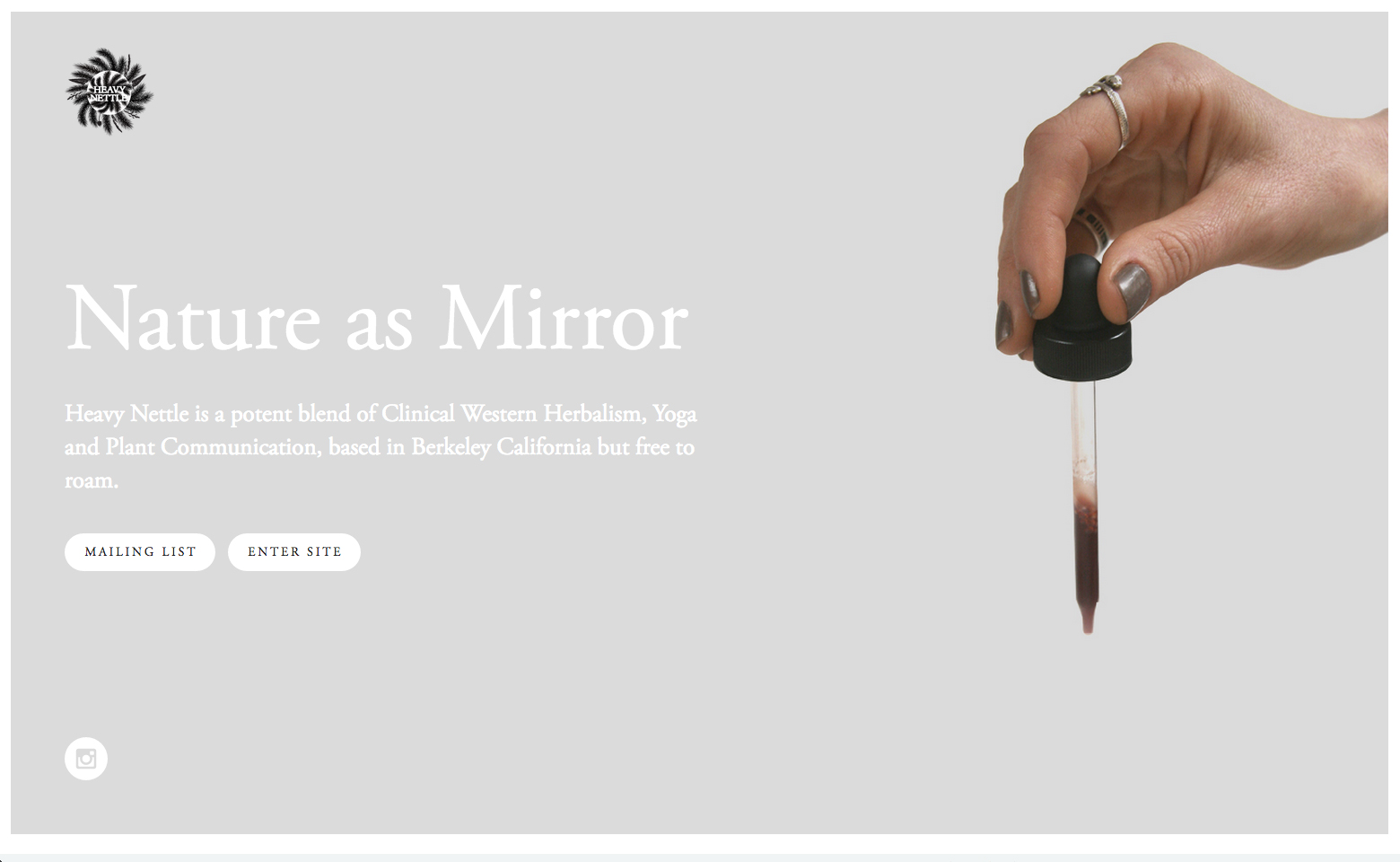Click the word "Nature" in headline
Viewport: 1400px width, 862px height.
point(193,319)
